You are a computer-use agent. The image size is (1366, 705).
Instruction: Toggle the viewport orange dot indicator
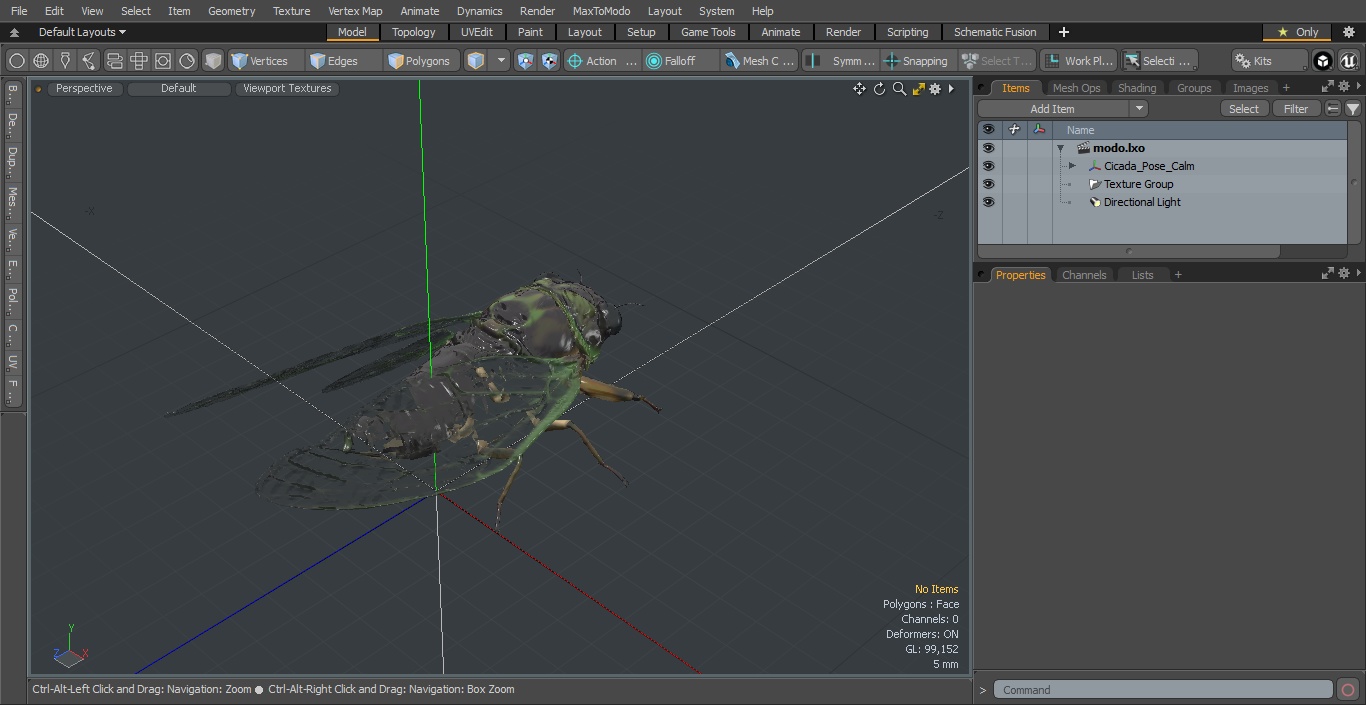coord(39,89)
